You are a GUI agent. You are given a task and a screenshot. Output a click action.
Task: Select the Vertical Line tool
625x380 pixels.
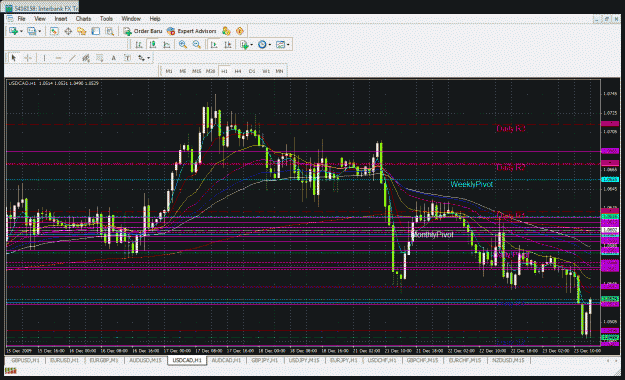(x=44, y=58)
